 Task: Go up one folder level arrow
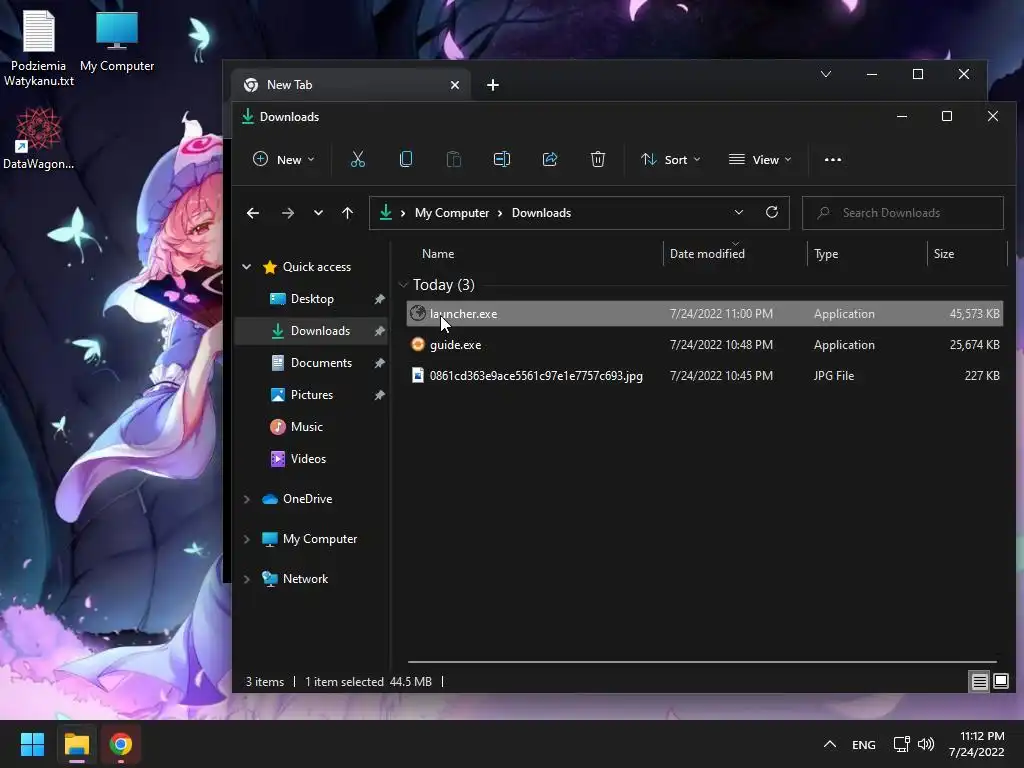tap(347, 213)
